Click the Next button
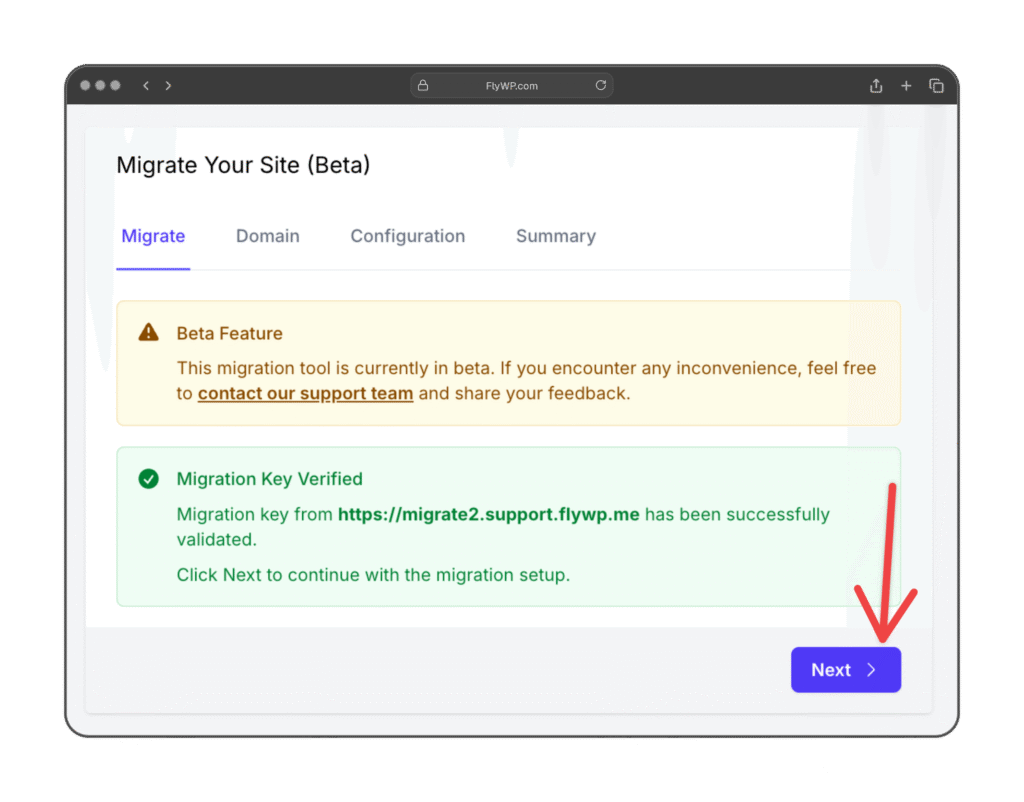Viewport: 1024px width, 802px height. 846,670
